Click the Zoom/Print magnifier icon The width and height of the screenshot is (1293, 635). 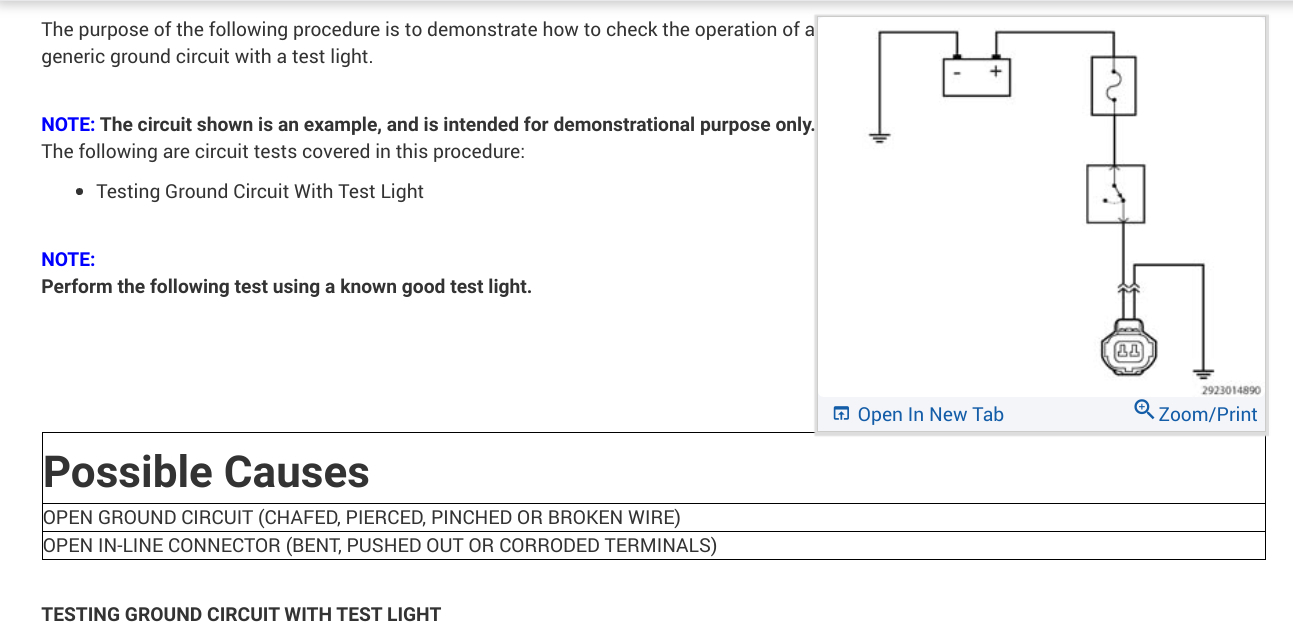point(1144,410)
